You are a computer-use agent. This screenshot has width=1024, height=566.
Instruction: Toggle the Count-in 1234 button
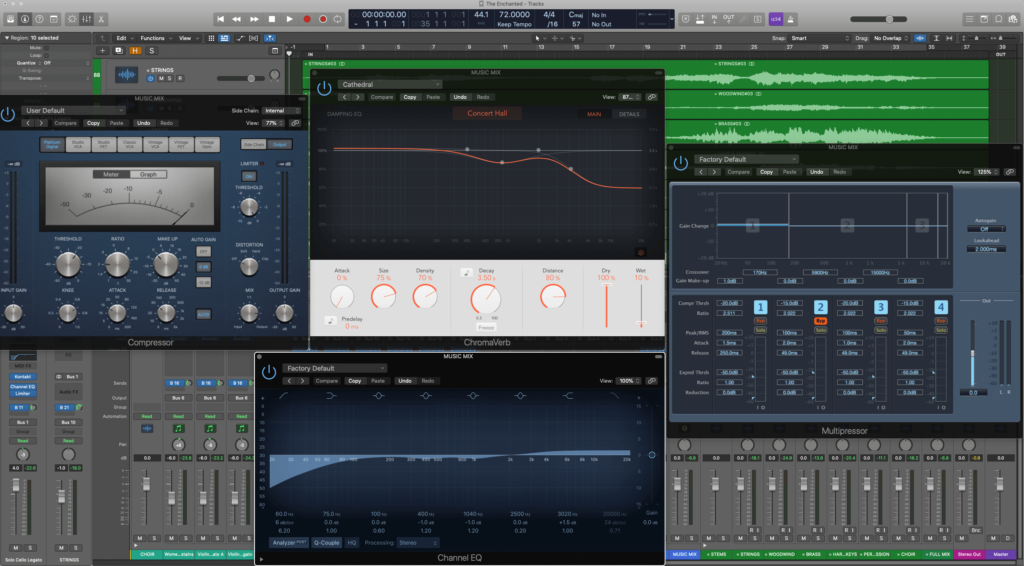(775, 19)
